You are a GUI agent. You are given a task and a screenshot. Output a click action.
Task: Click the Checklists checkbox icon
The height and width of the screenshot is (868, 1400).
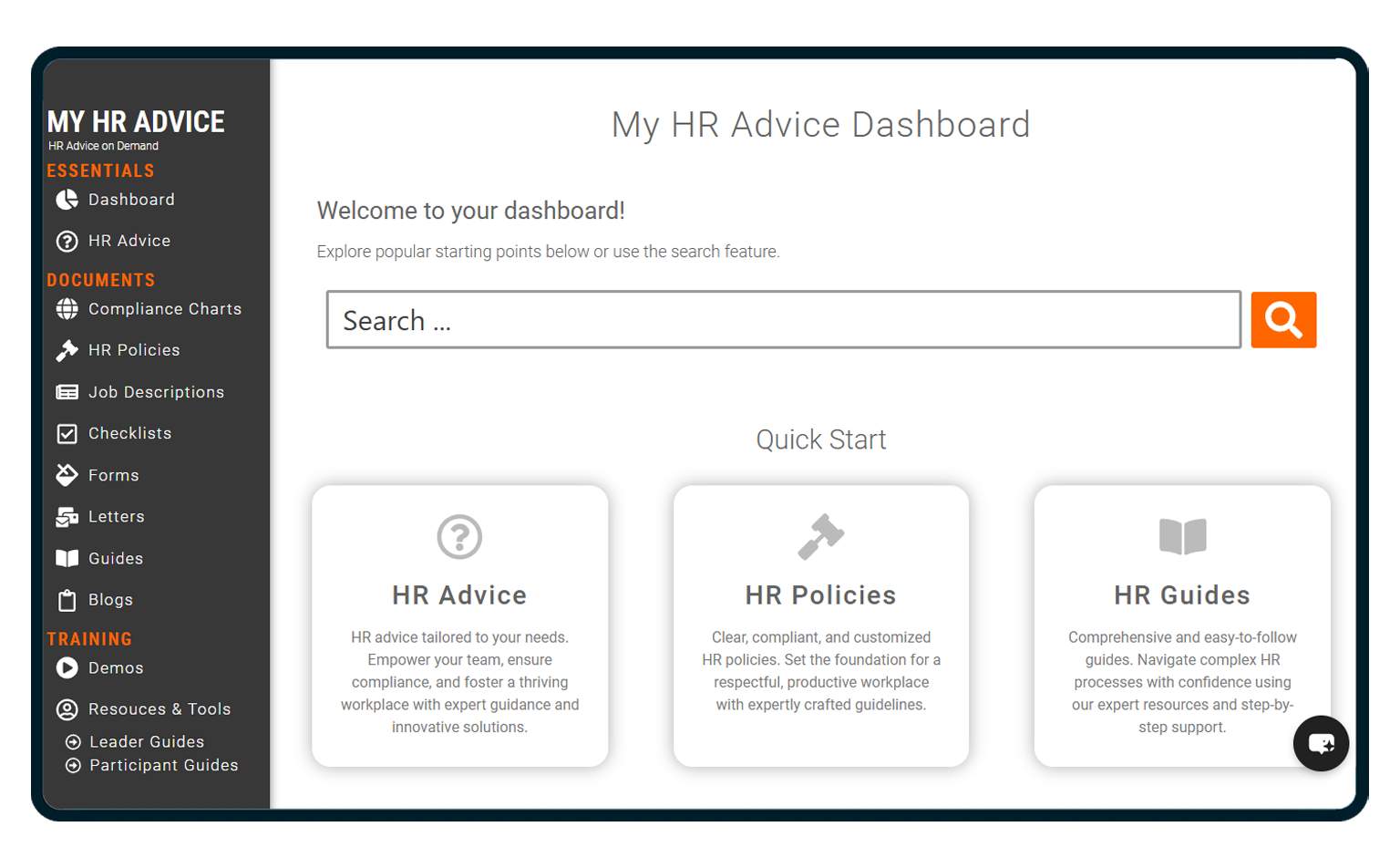coord(66,433)
